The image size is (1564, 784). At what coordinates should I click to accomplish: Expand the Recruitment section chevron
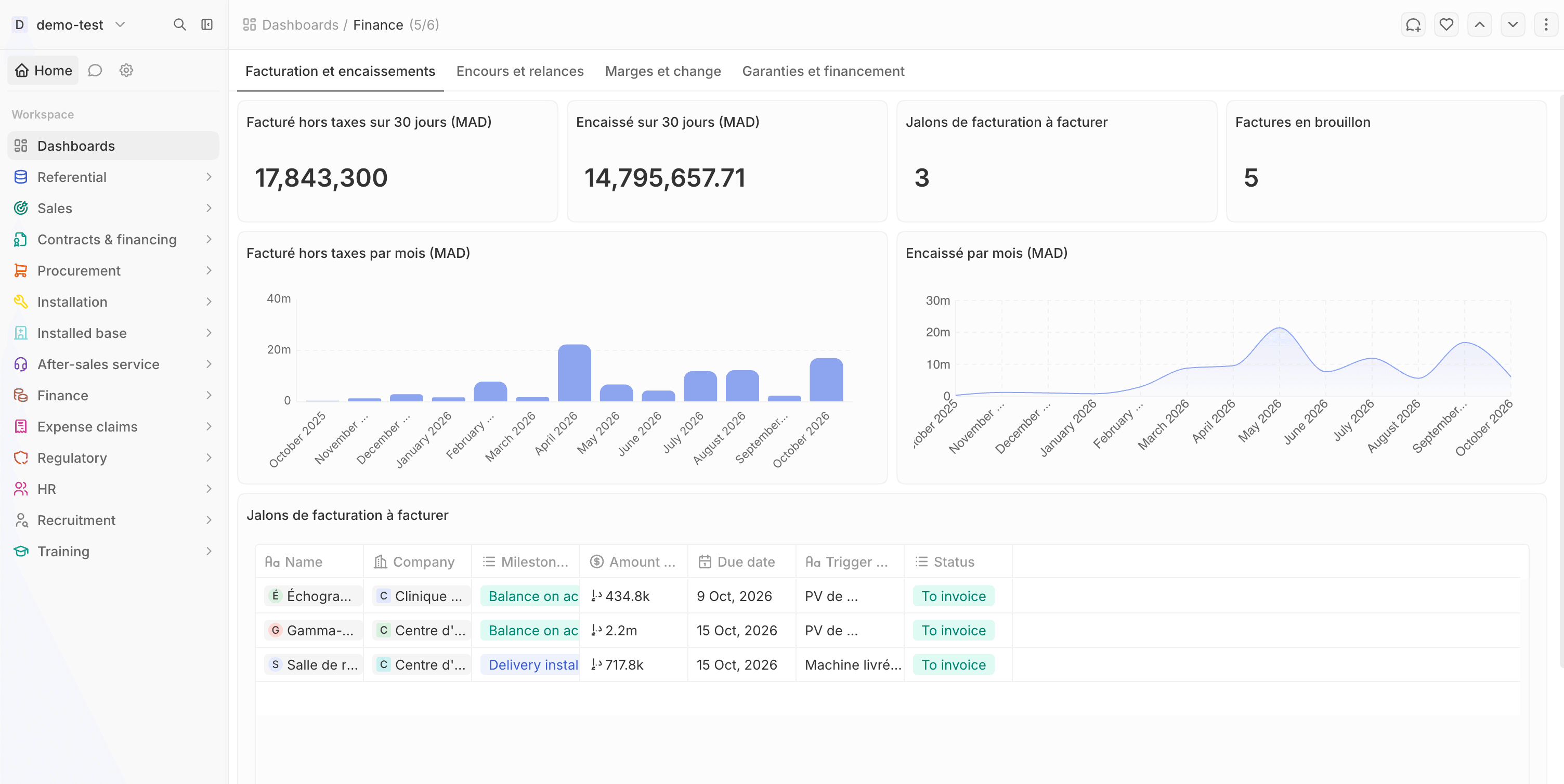[208, 520]
